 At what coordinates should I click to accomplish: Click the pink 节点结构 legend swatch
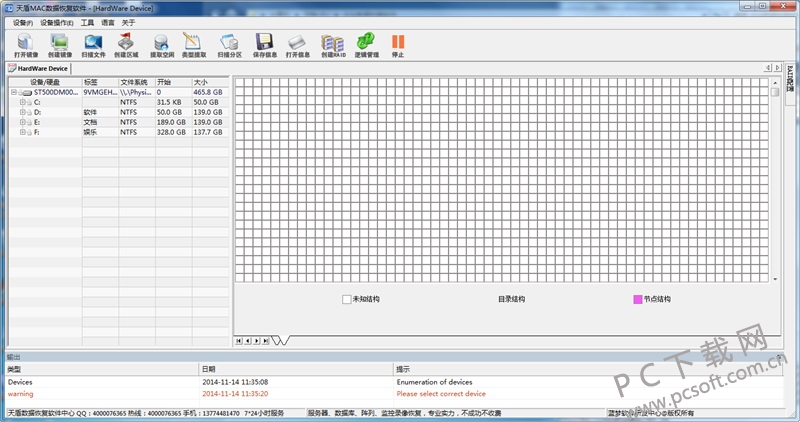coord(637,299)
